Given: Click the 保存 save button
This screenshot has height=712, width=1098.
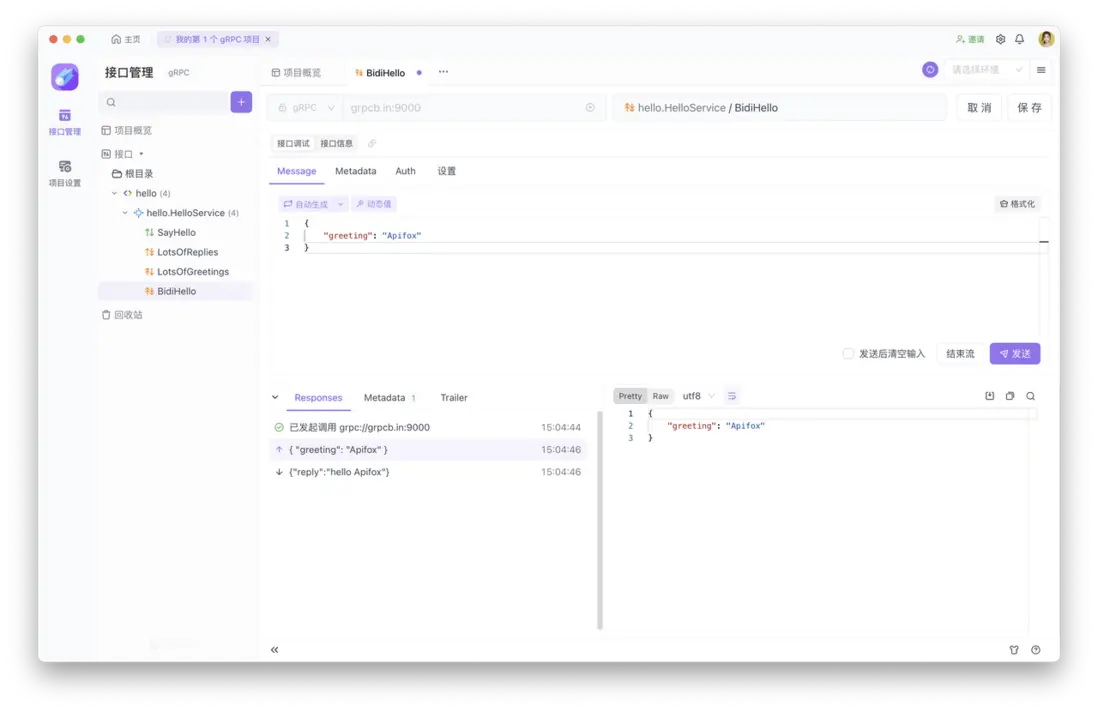Looking at the screenshot, I should tap(1029, 108).
